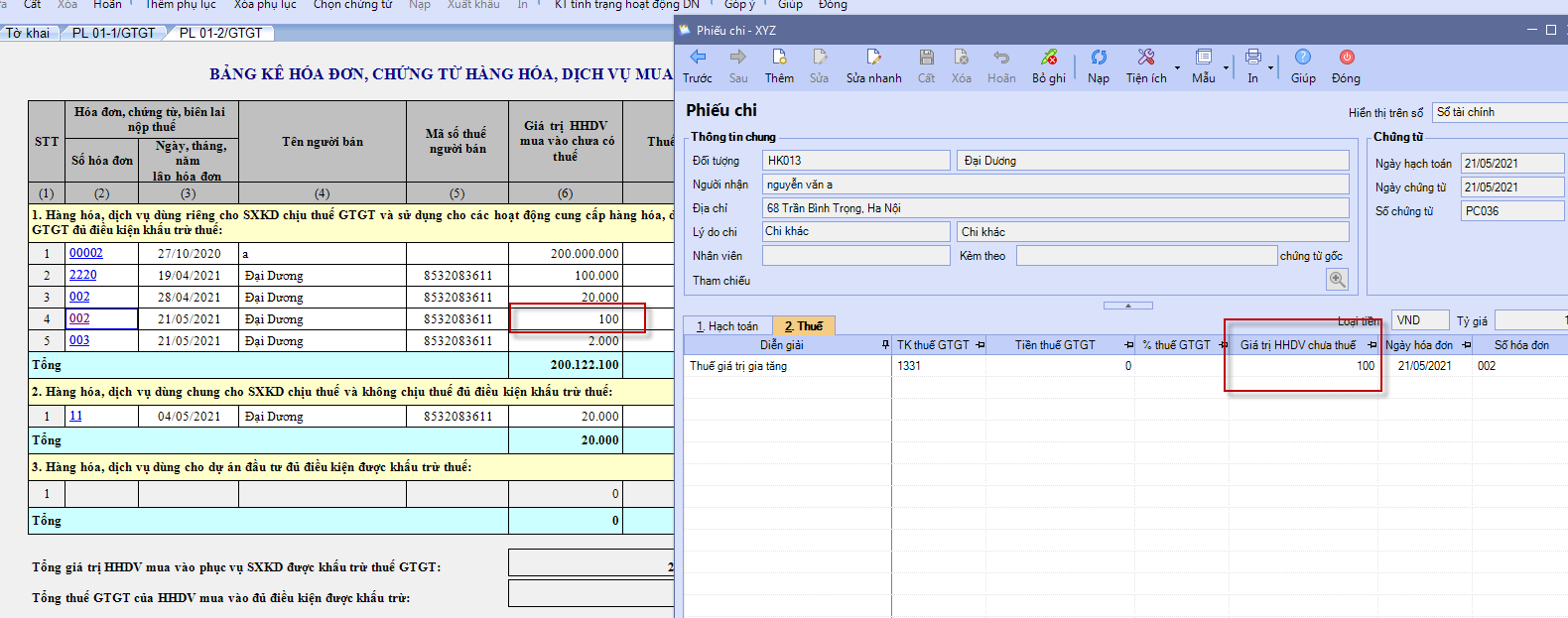Click the Địa chỉ input field
Image resolution: width=1568 pixels, height=618 pixels.
[1056, 207]
